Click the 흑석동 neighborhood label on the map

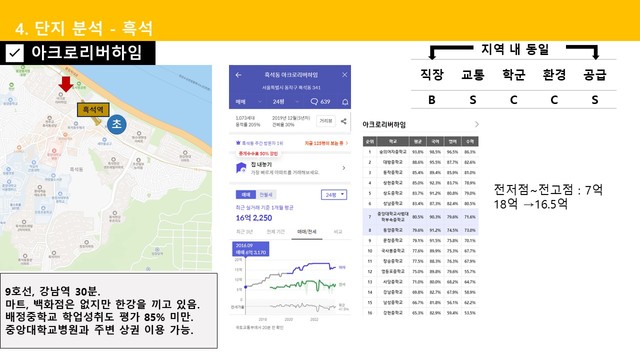click(x=76, y=169)
